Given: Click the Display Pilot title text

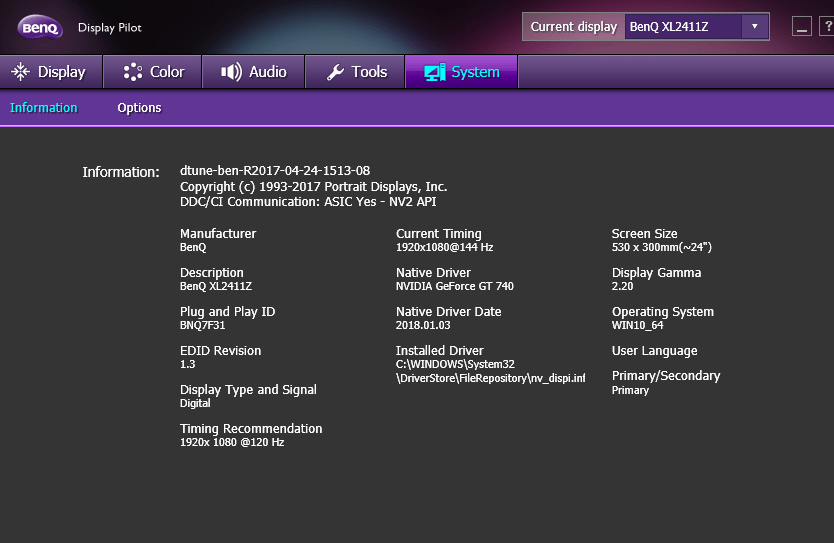Looking at the screenshot, I should 110,28.
